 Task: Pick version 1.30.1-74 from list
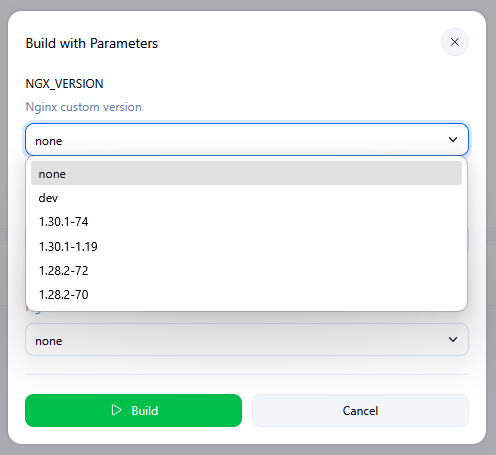[x=246, y=222]
